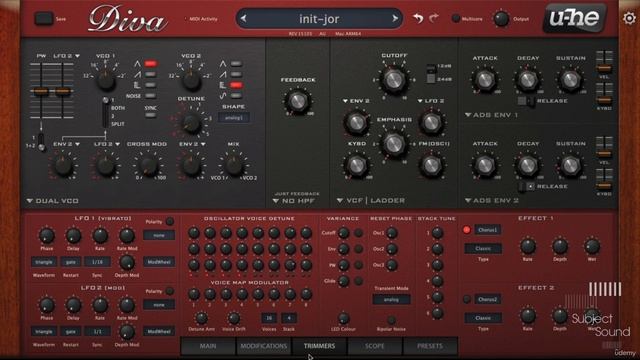Open the LFO 1 Sync 1/16 selector
Image resolution: width=640 pixels, height=360 pixels.
[x=97, y=262]
